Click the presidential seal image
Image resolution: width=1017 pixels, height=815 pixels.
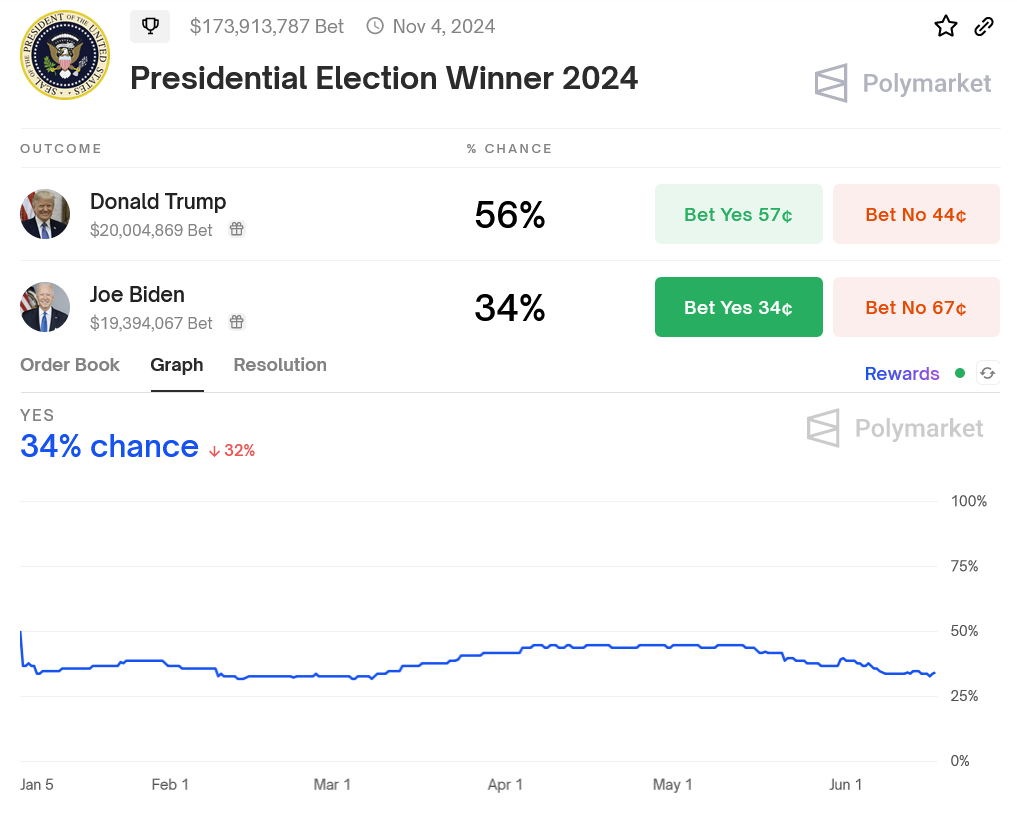click(x=65, y=56)
